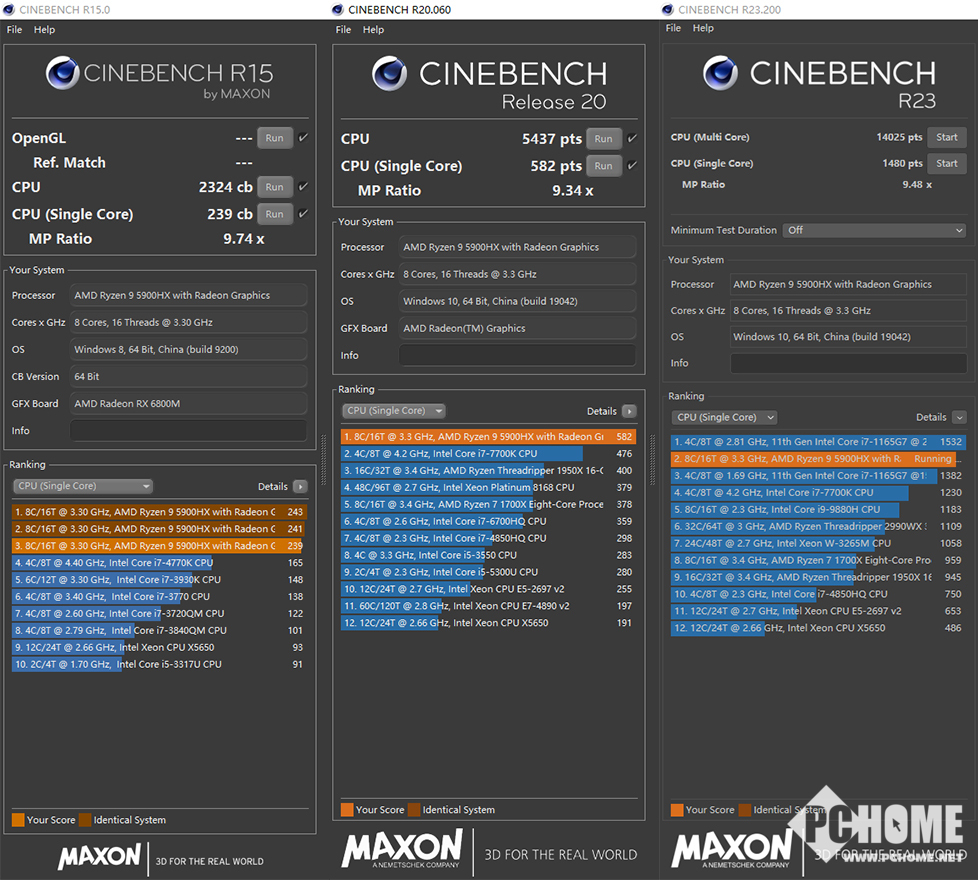Open the R20 ranking type dropdown
The height and width of the screenshot is (880, 978).
click(394, 410)
